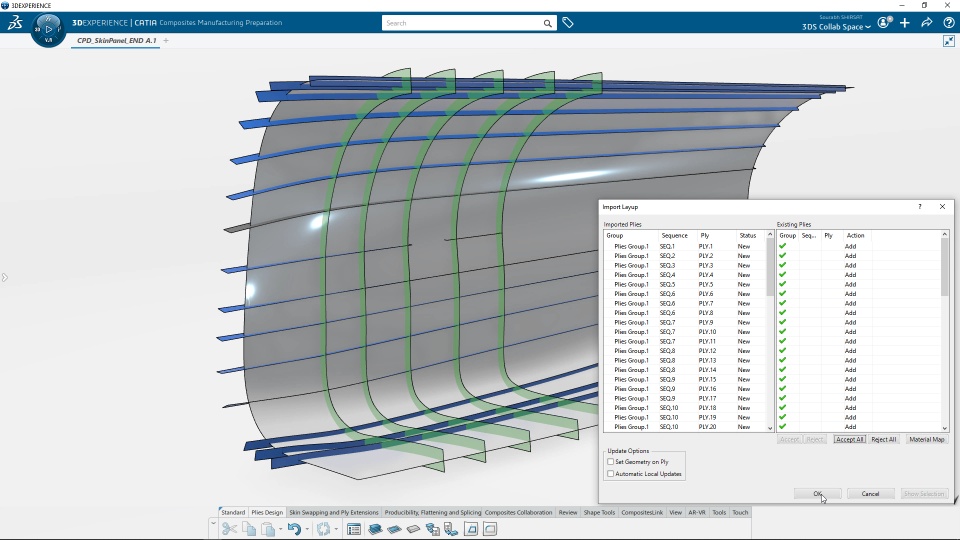Open the Help question mark icon
960x540 pixels.
coord(948,23)
